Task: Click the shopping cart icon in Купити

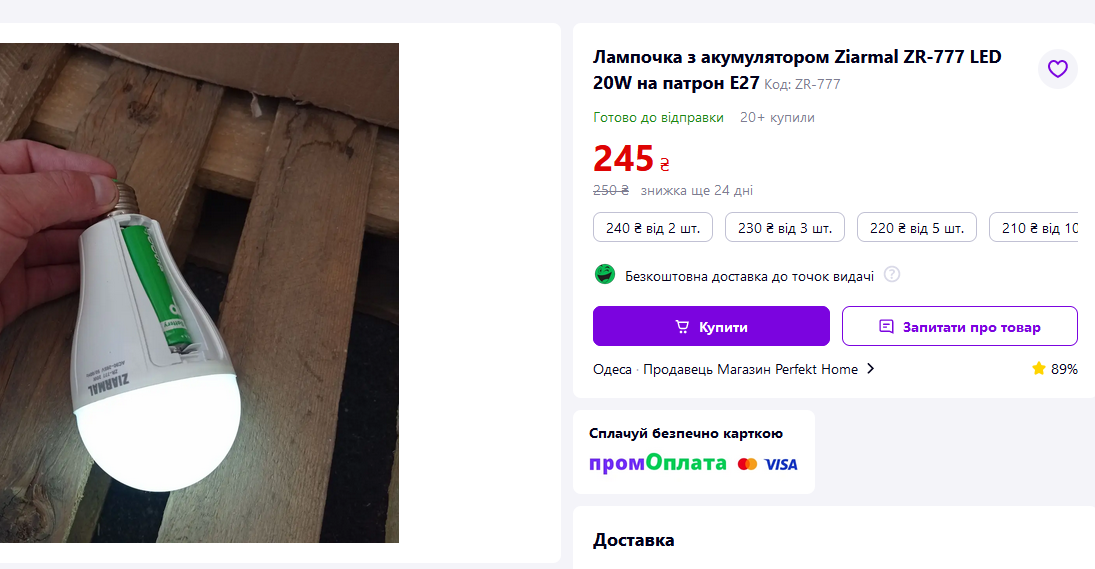Action: coord(682,327)
